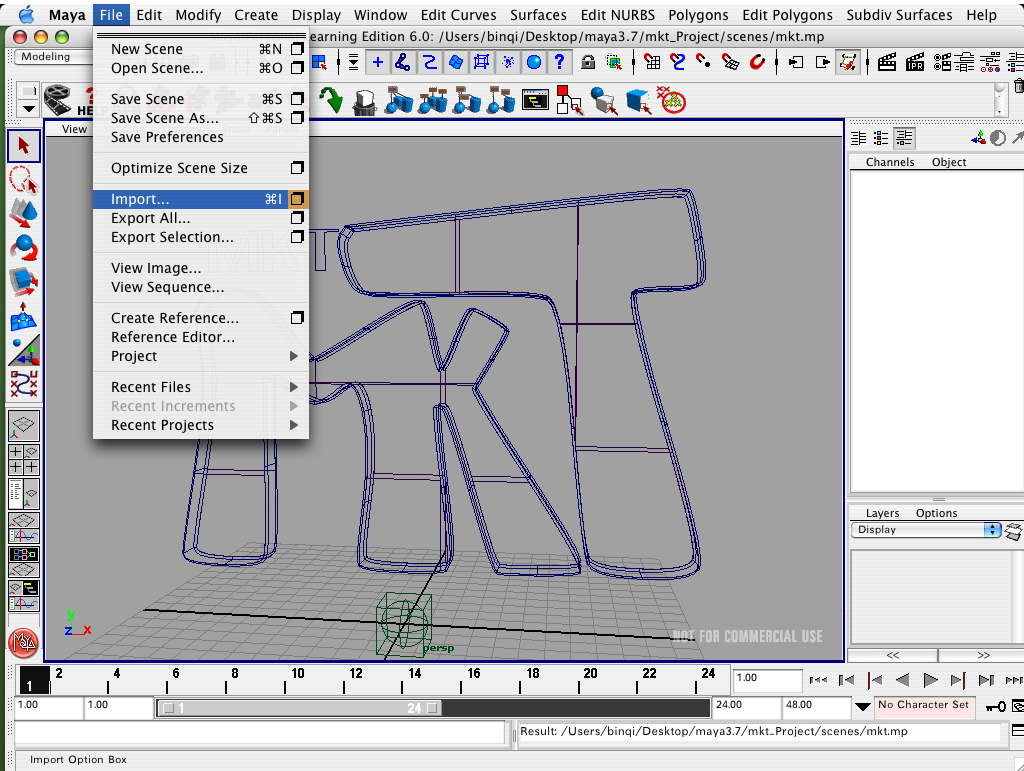Open the Modeling menu set dropdown

[52, 57]
